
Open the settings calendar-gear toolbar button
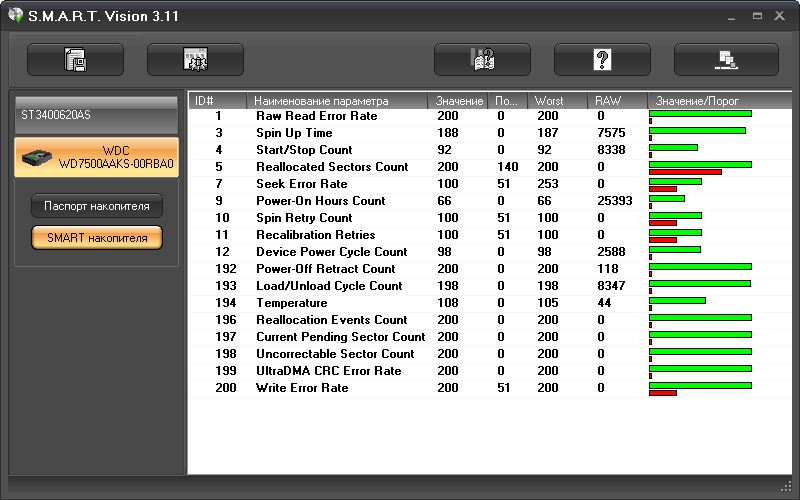click(195, 60)
